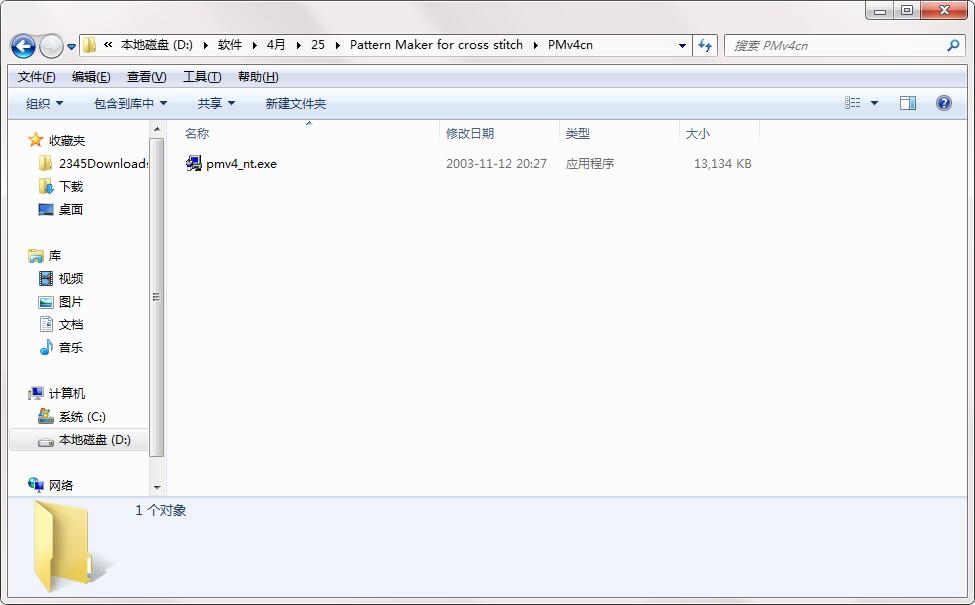
Task: Click the change view icon
Action: tap(853, 103)
